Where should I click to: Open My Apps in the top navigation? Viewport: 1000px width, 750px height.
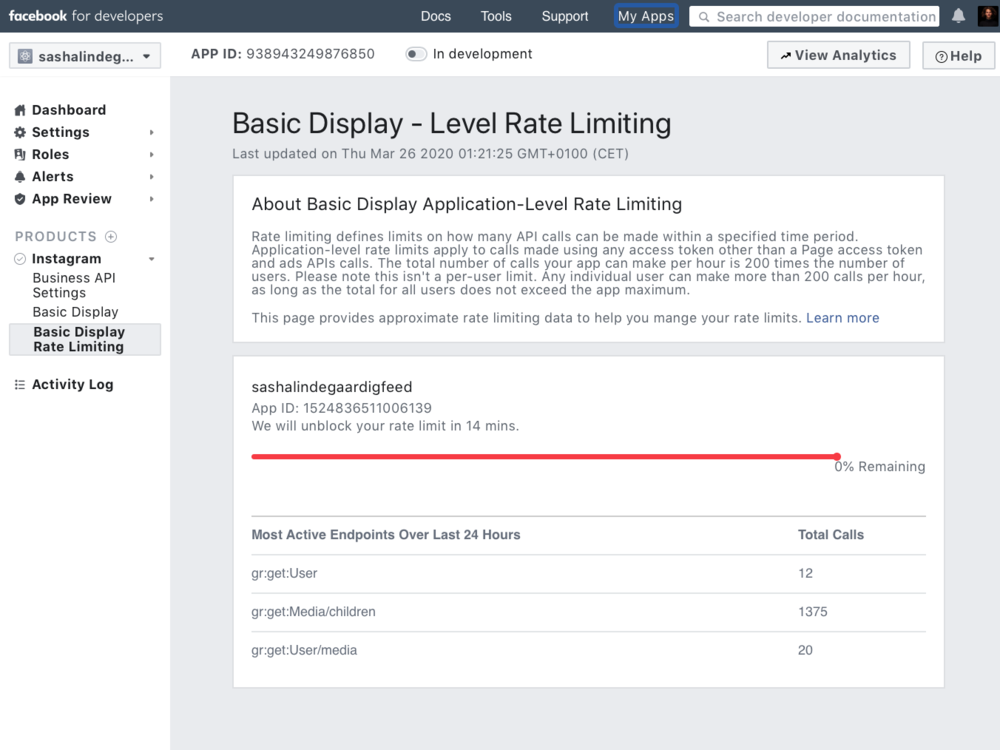[x=646, y=16]
